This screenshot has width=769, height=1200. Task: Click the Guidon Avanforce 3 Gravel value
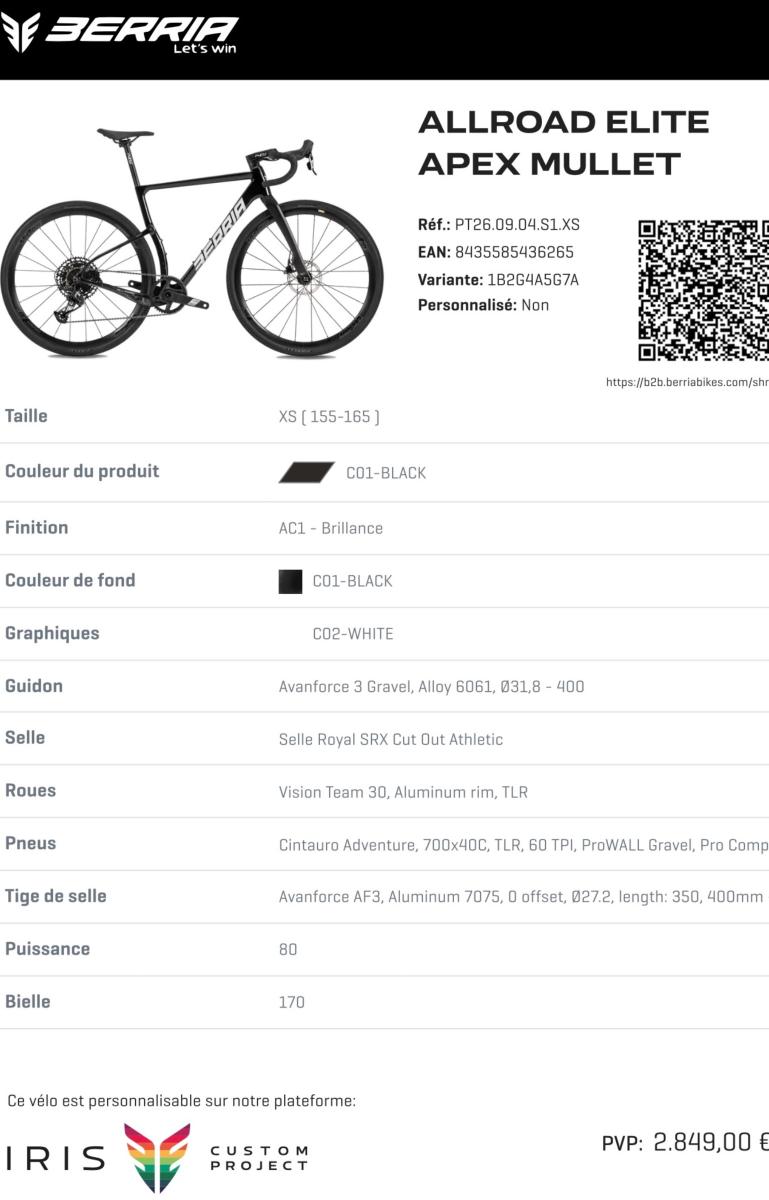(x=431, y=687)
